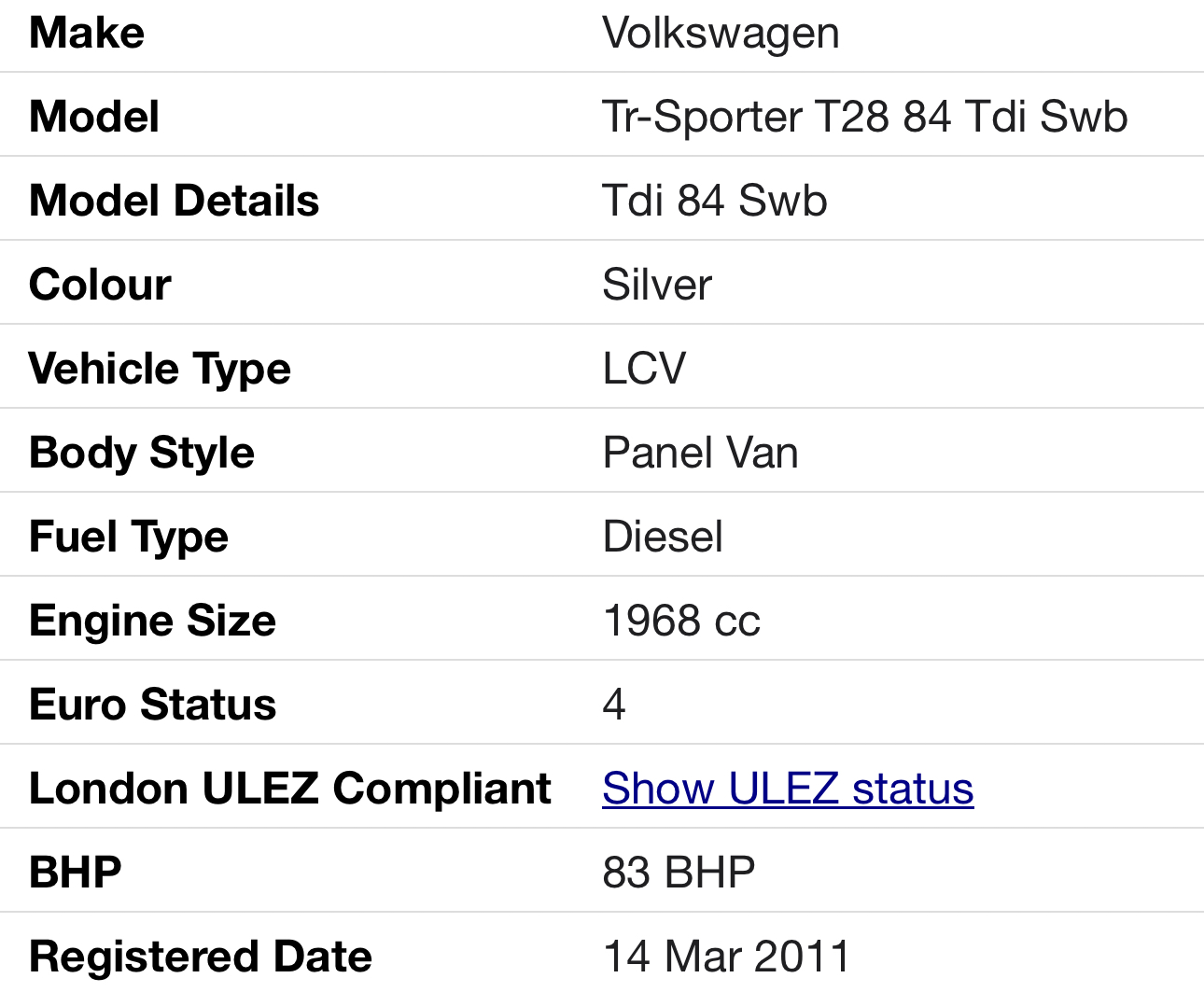Select the 83 BHP value
1204x992 pixels.
[679, 873]
